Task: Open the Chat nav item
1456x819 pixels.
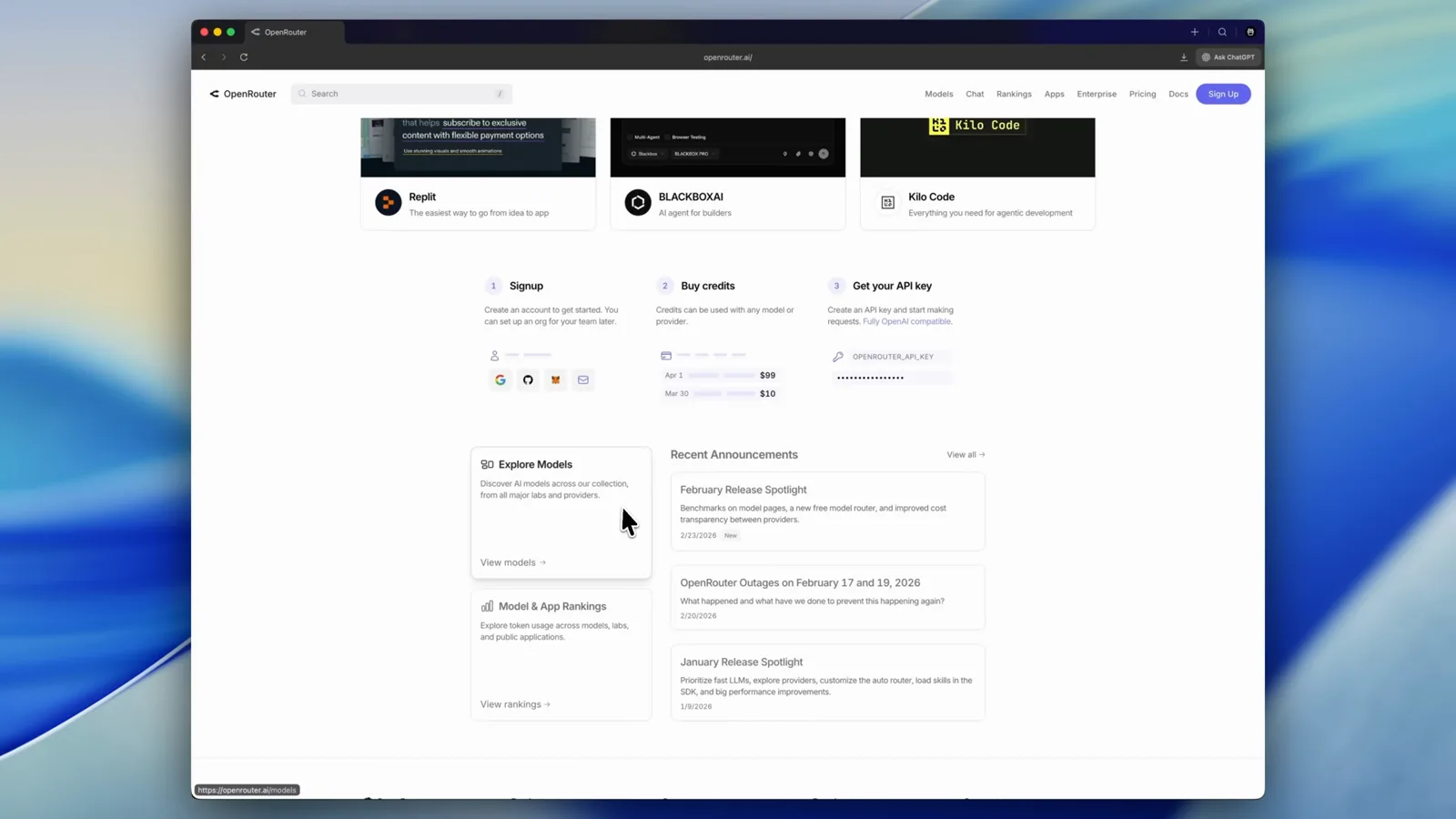Action: tap(975, 94)
